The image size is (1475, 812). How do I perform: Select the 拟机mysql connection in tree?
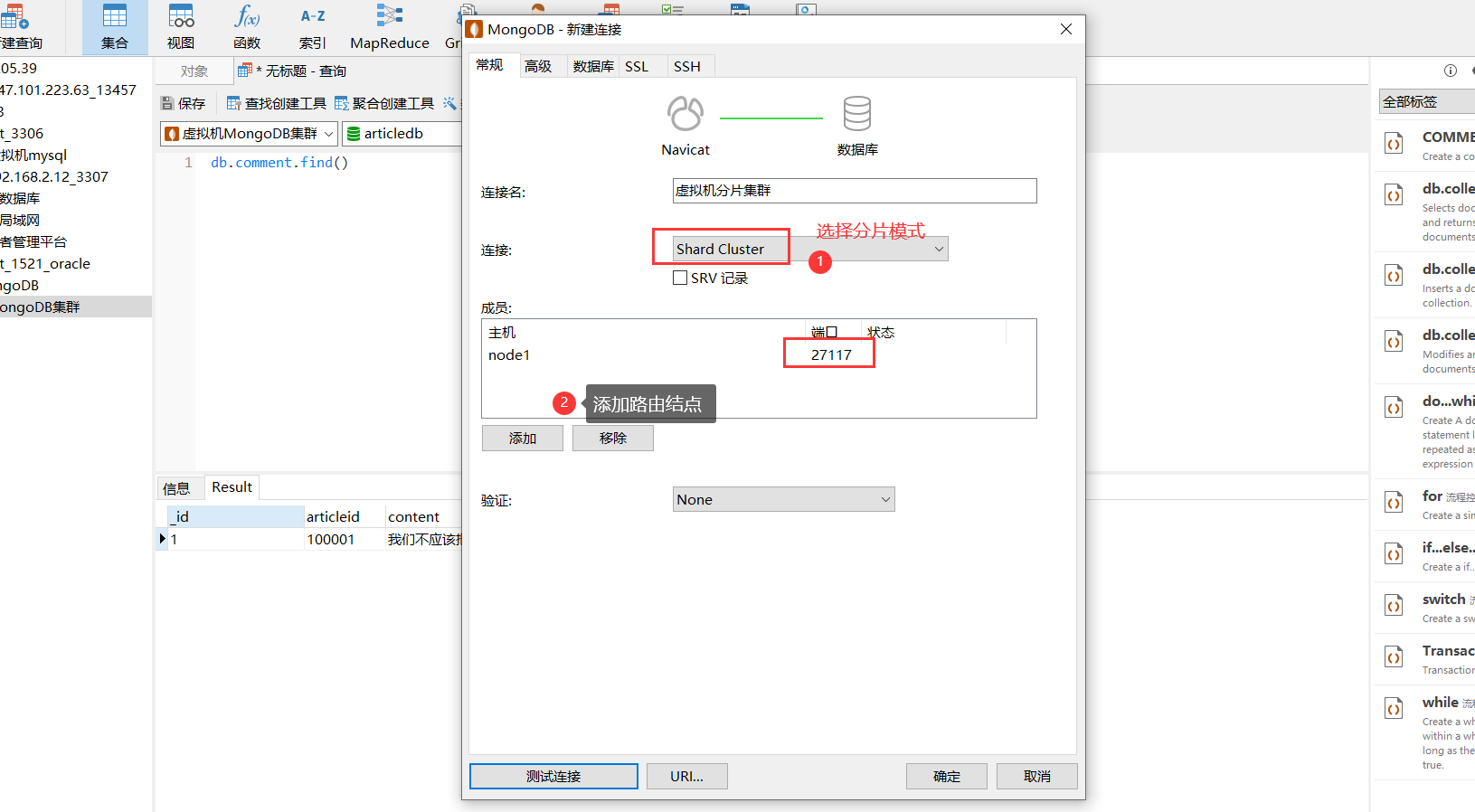pyautogui.click(x=33, y=156)
